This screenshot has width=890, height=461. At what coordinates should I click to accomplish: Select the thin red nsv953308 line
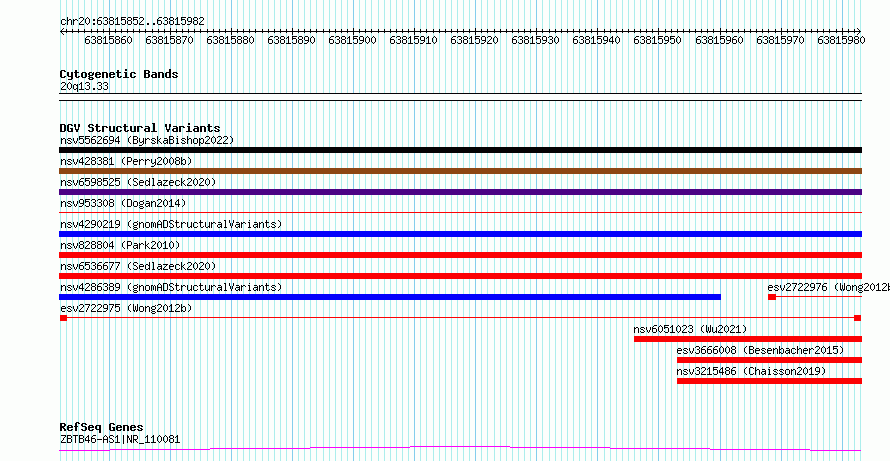(460, 213)
